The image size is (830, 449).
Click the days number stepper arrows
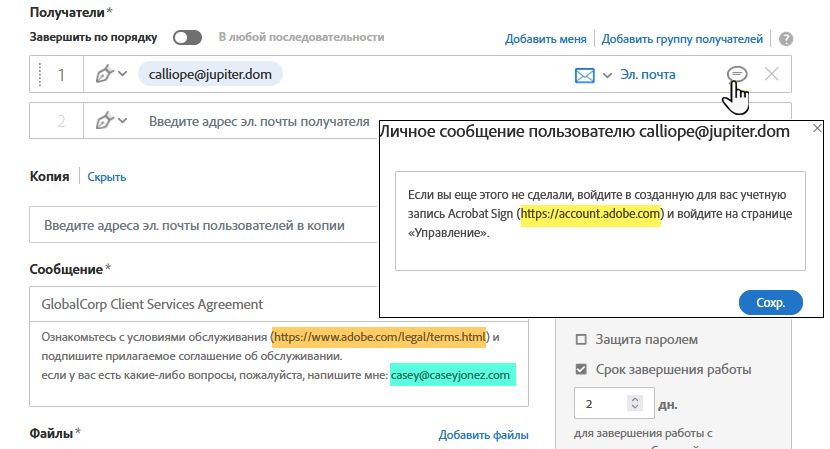coord(634,404)
